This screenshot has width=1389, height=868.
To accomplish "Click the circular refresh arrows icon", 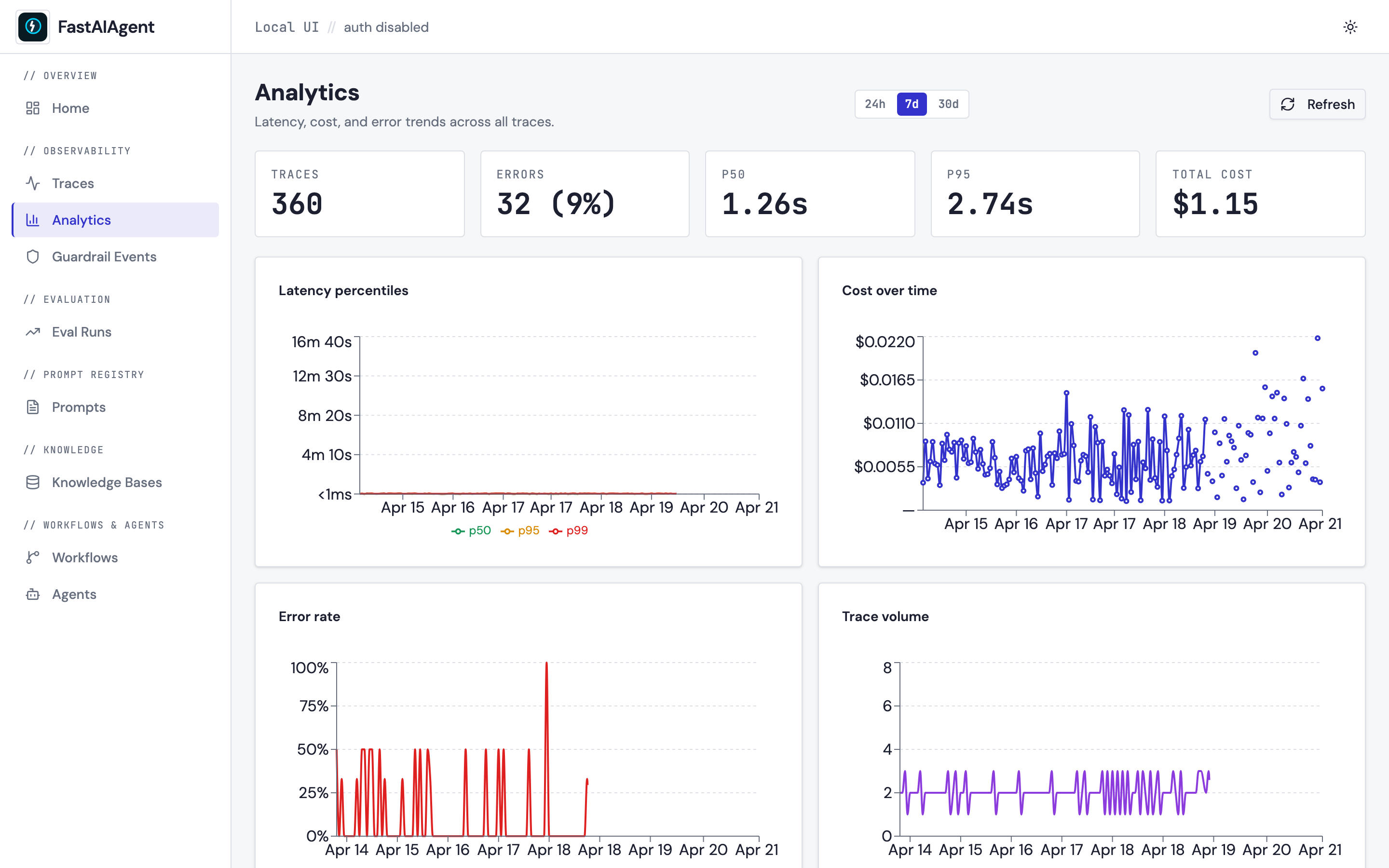I will click(x=1287, y=104).
